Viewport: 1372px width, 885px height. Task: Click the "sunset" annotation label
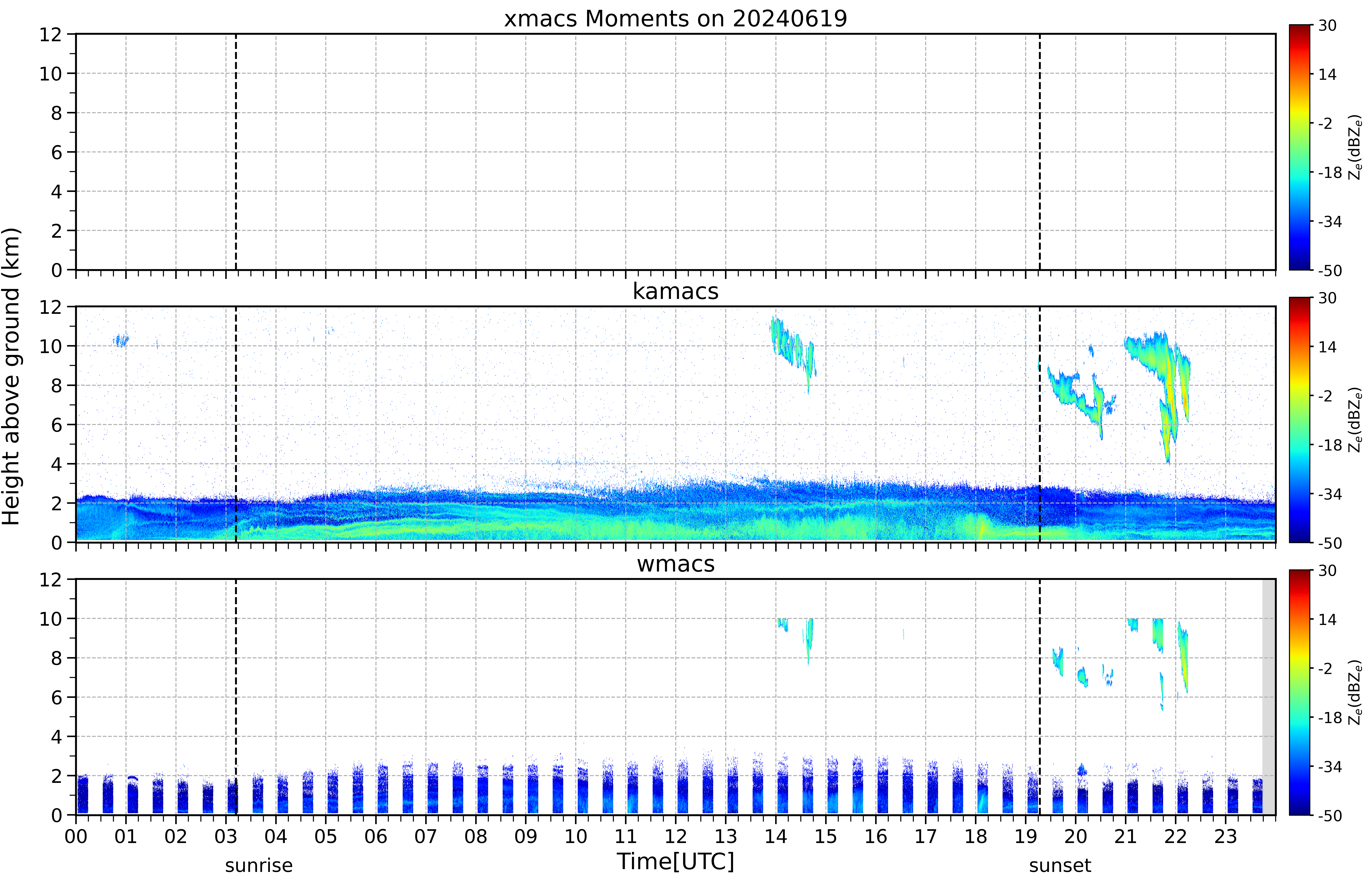[1060, 865]
